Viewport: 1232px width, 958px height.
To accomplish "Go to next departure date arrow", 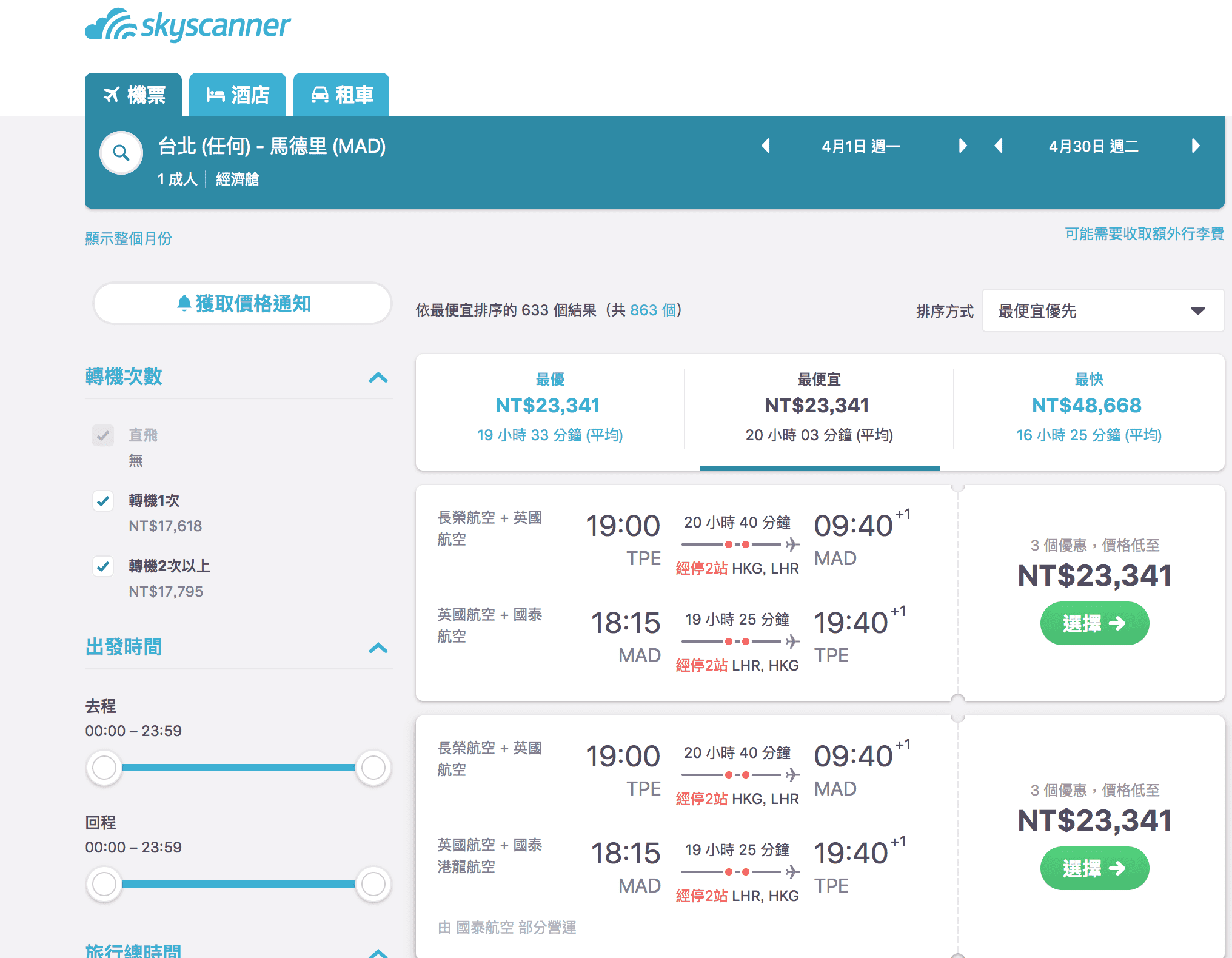I will [x=962, y=146].
